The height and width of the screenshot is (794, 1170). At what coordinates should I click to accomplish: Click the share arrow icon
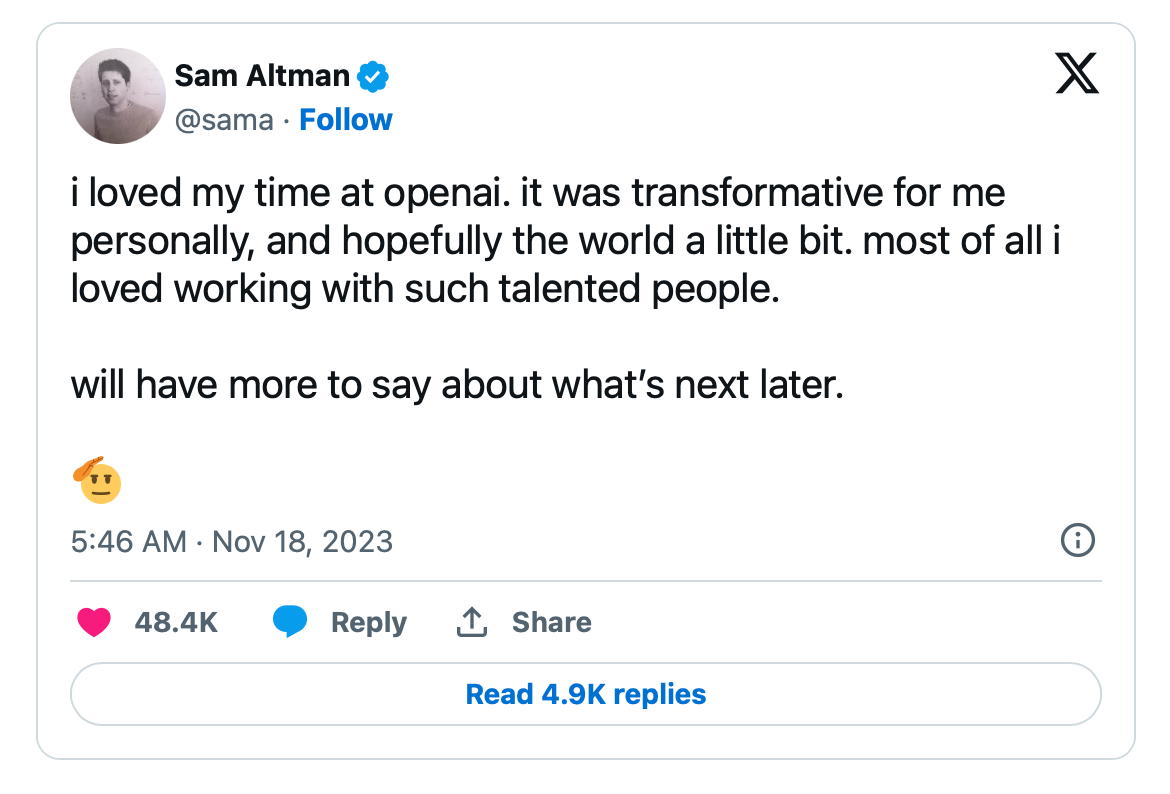tap(471, 622)
